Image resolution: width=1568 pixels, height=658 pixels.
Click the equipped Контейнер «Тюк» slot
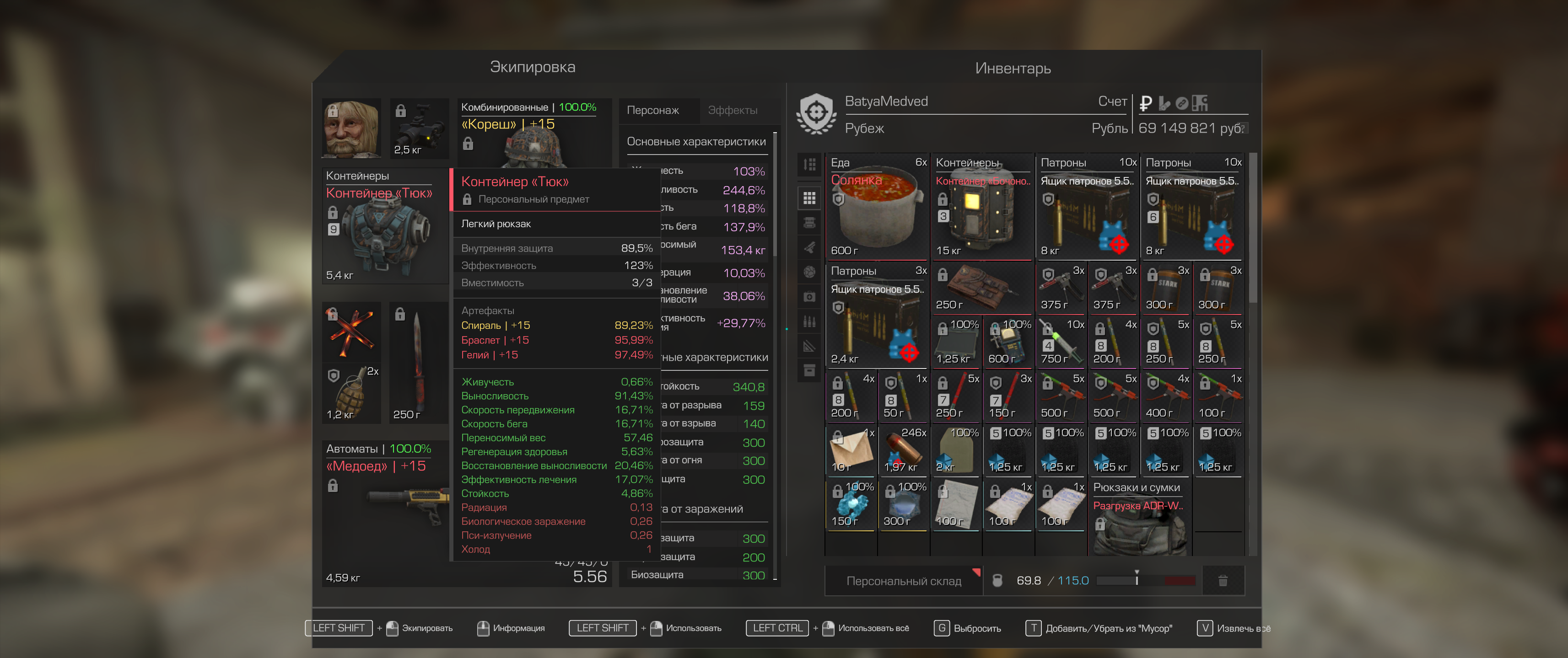(x=385, y=225)
